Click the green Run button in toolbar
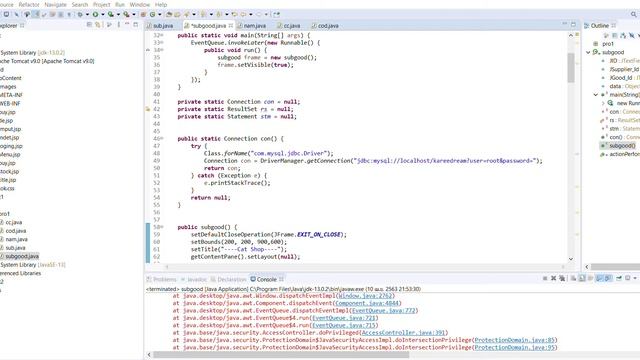The height and width of the screenshot is (360, 640). 95,14
